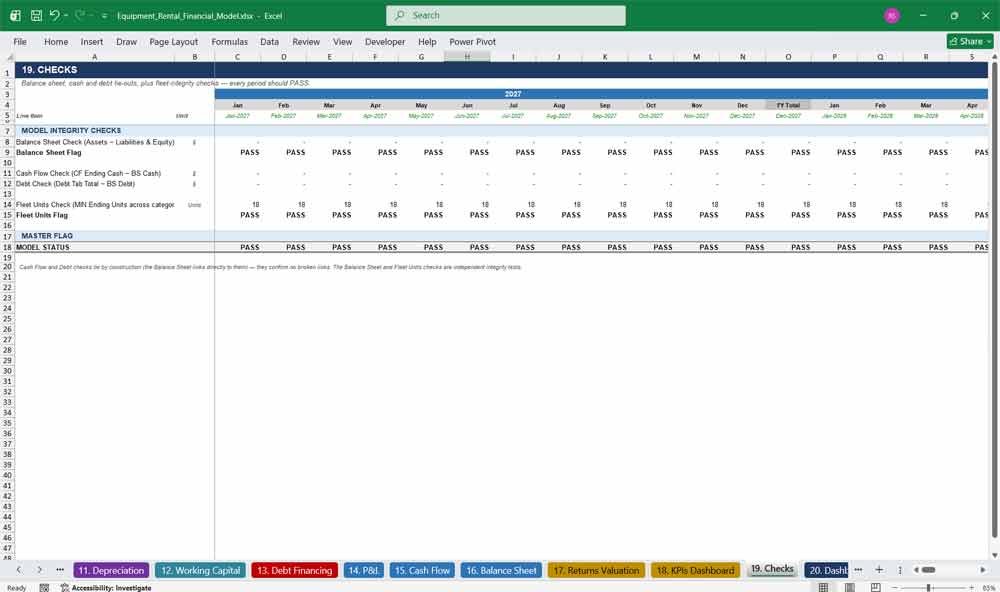Image resolution: width=1000 pixels, height=592 pixels.
Task: Click the 2027 year header band
Action: [513, 94]
